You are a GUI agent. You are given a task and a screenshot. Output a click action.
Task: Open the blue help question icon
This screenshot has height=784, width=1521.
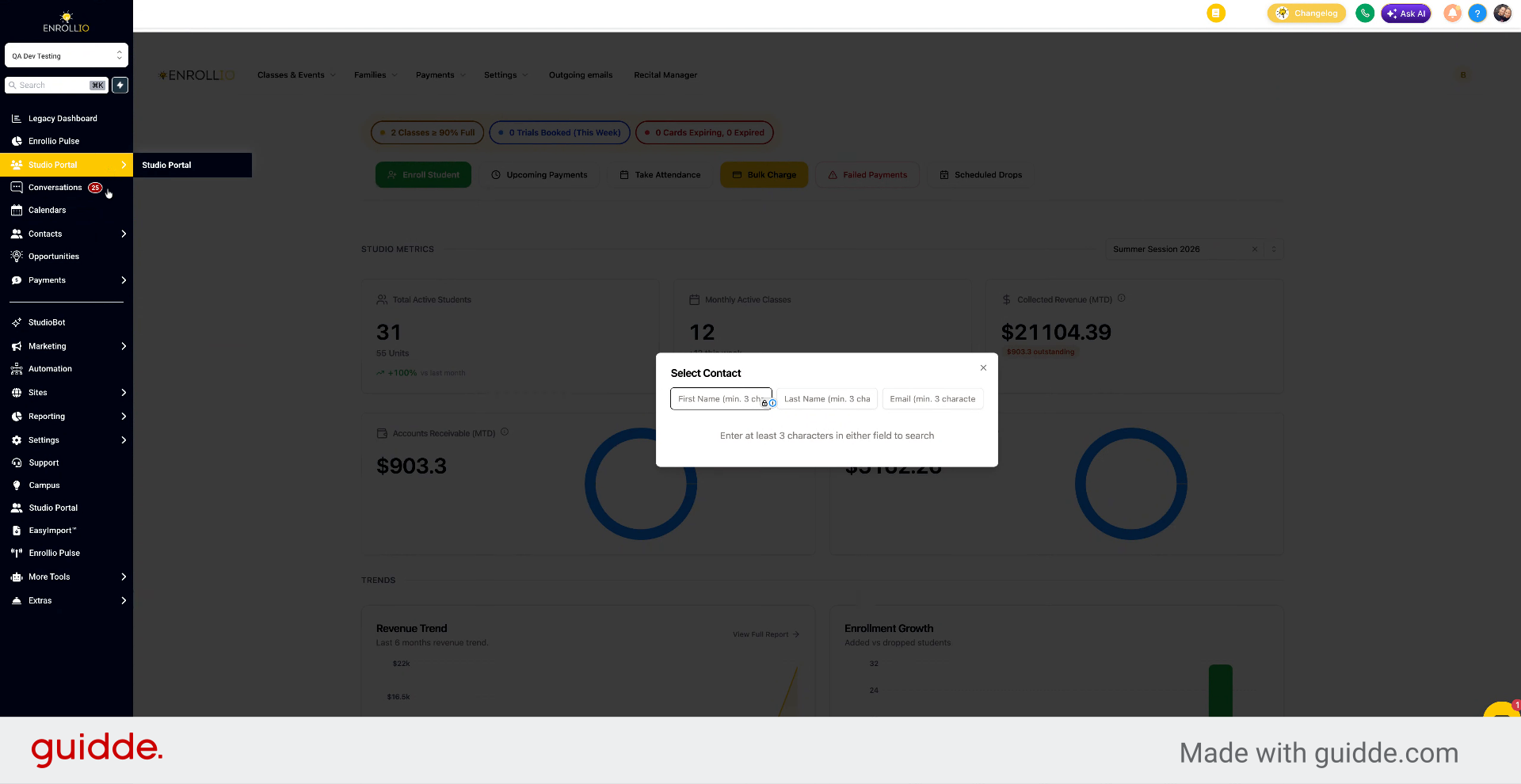[x=1477, y=13]
